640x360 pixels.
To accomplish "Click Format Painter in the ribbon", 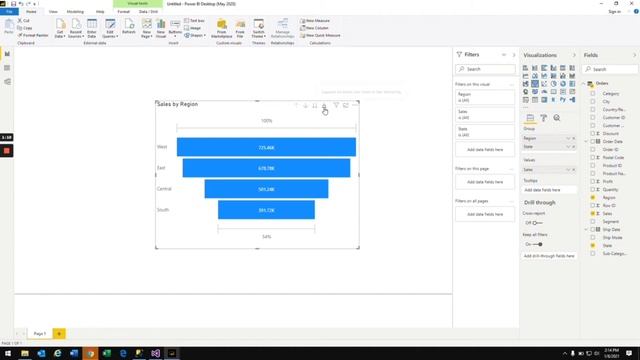I will [x=33, y=36].
